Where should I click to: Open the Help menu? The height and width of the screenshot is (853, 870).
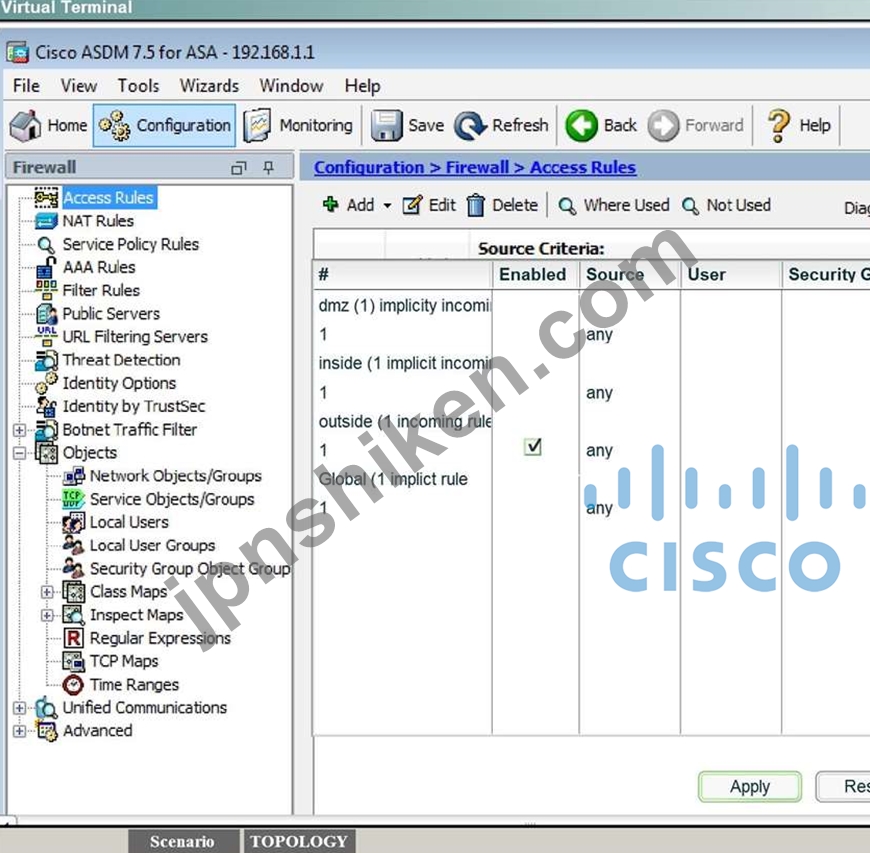coord(362,86)
